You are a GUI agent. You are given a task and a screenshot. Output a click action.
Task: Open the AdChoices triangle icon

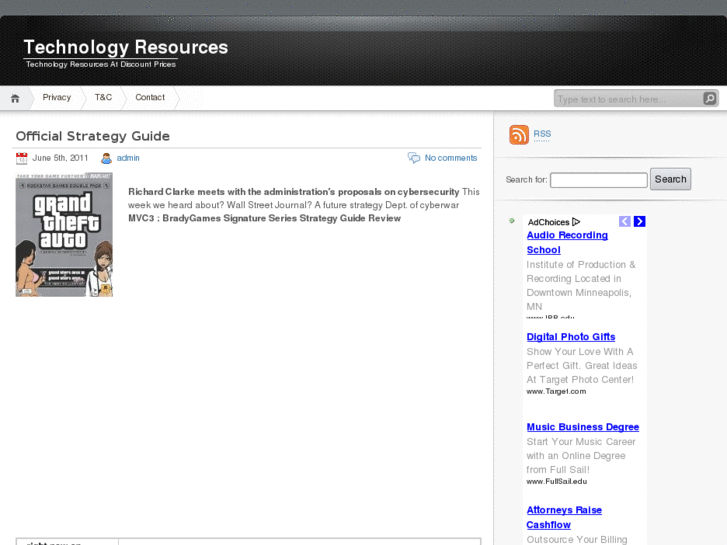[x=576, y=222]
